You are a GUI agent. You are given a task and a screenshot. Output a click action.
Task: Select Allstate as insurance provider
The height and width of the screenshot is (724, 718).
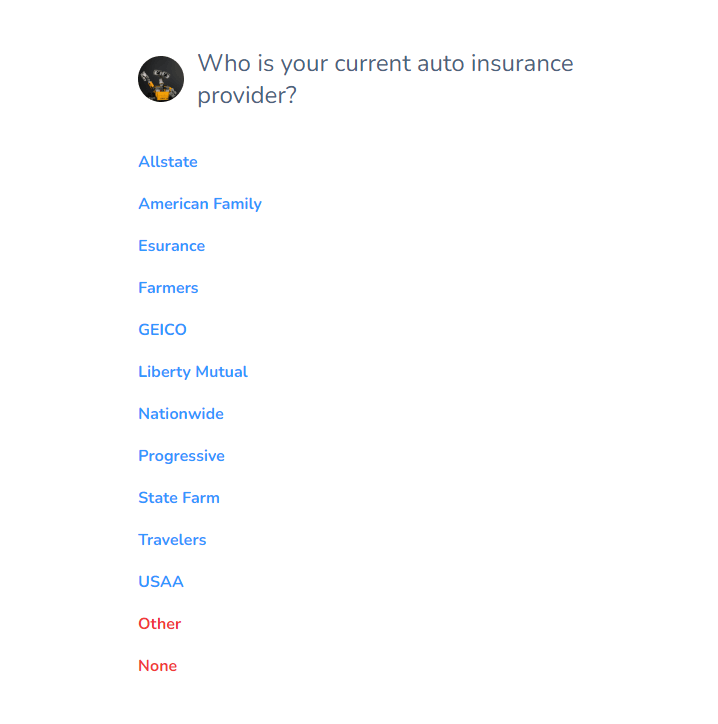click(168, 162)
